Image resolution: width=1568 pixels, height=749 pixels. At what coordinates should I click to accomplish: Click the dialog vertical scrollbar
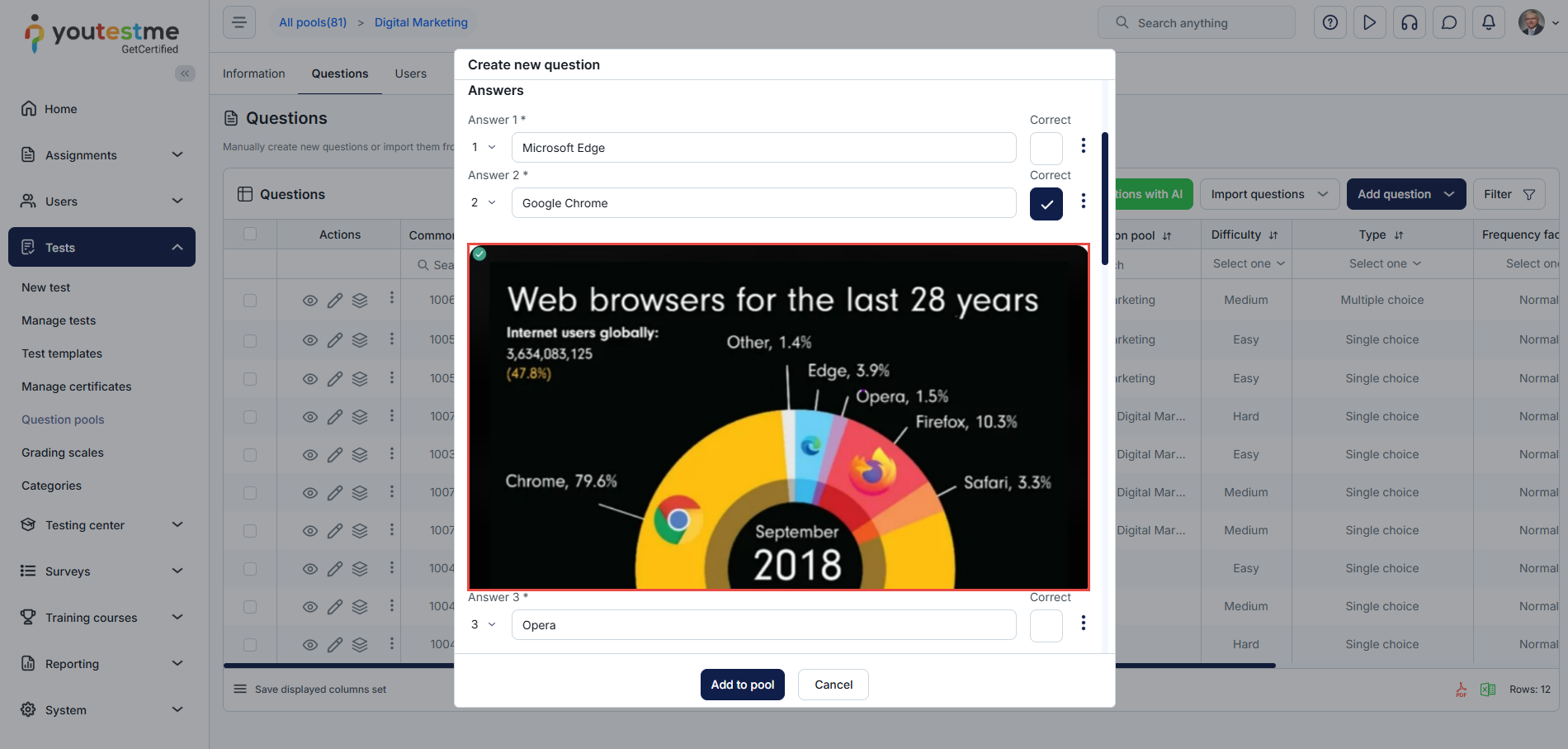pyautogui.click(x=1105, y=198)
